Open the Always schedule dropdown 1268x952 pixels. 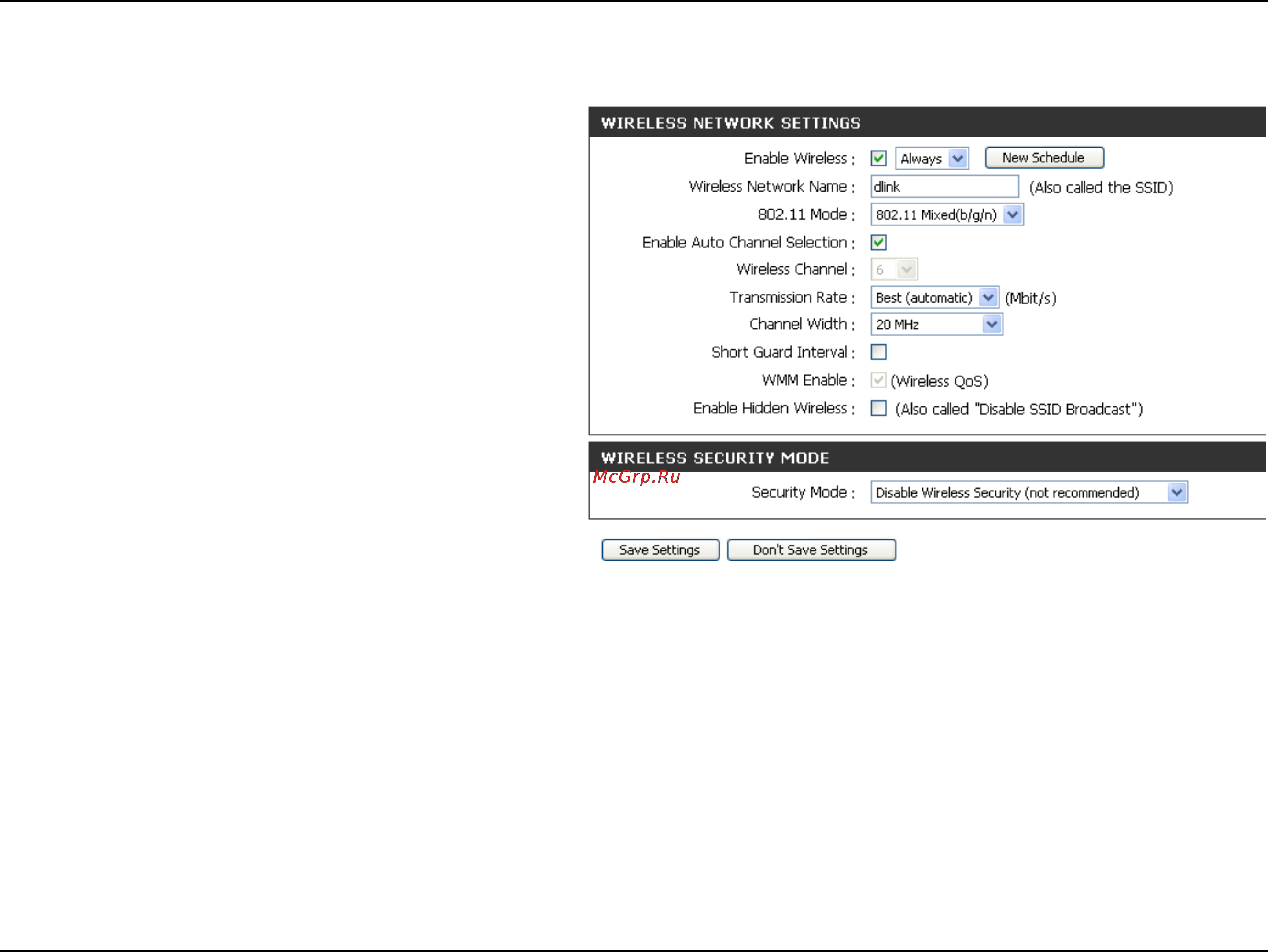[932, 158]
